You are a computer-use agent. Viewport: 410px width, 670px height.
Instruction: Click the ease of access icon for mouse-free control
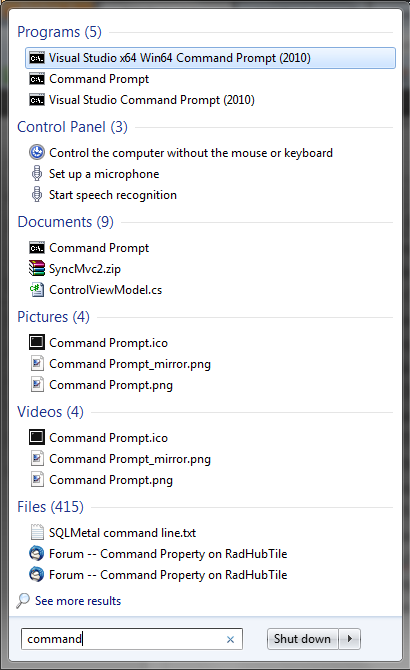[x=37, y=152]
